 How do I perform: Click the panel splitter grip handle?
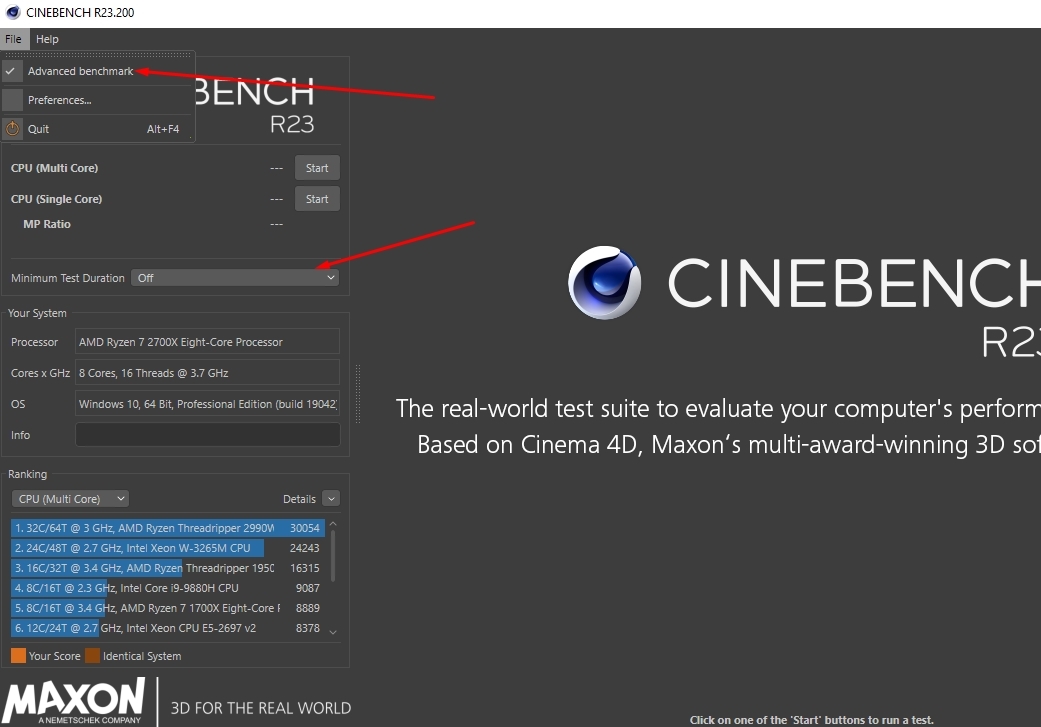coord(359,393)
